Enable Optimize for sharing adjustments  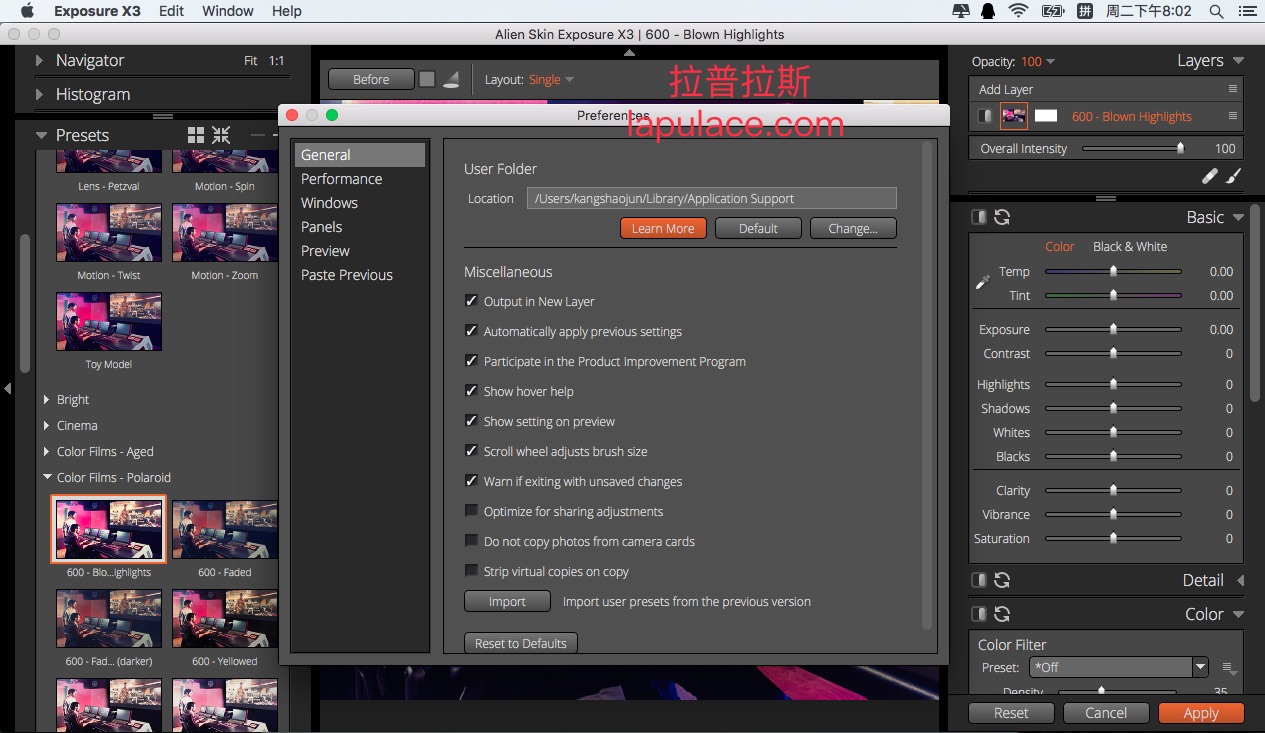pyautogui.click(x=471, y=511)
